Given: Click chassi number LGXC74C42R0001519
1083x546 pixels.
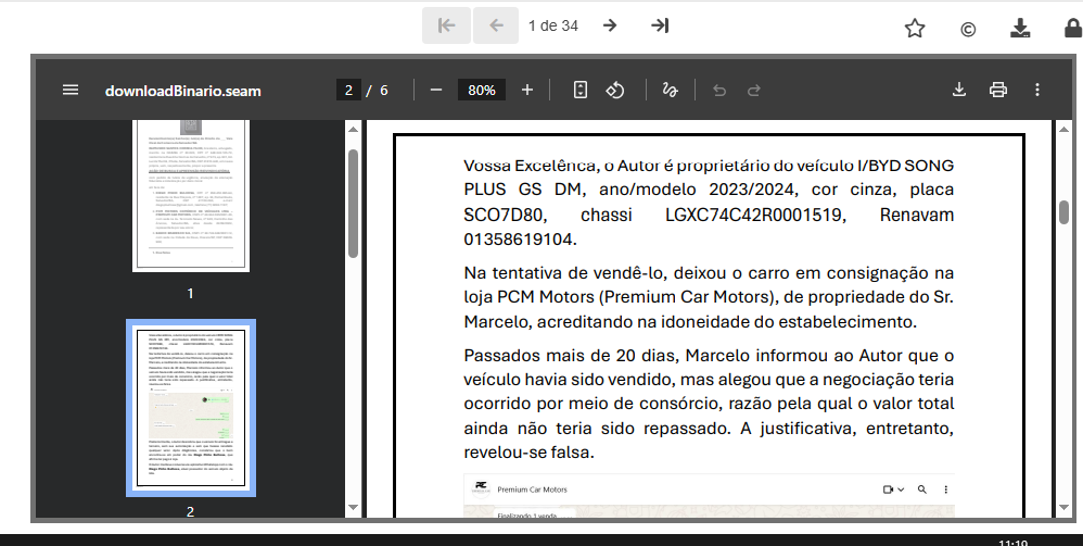Looking at the screenshot, I should coord(754,215).
